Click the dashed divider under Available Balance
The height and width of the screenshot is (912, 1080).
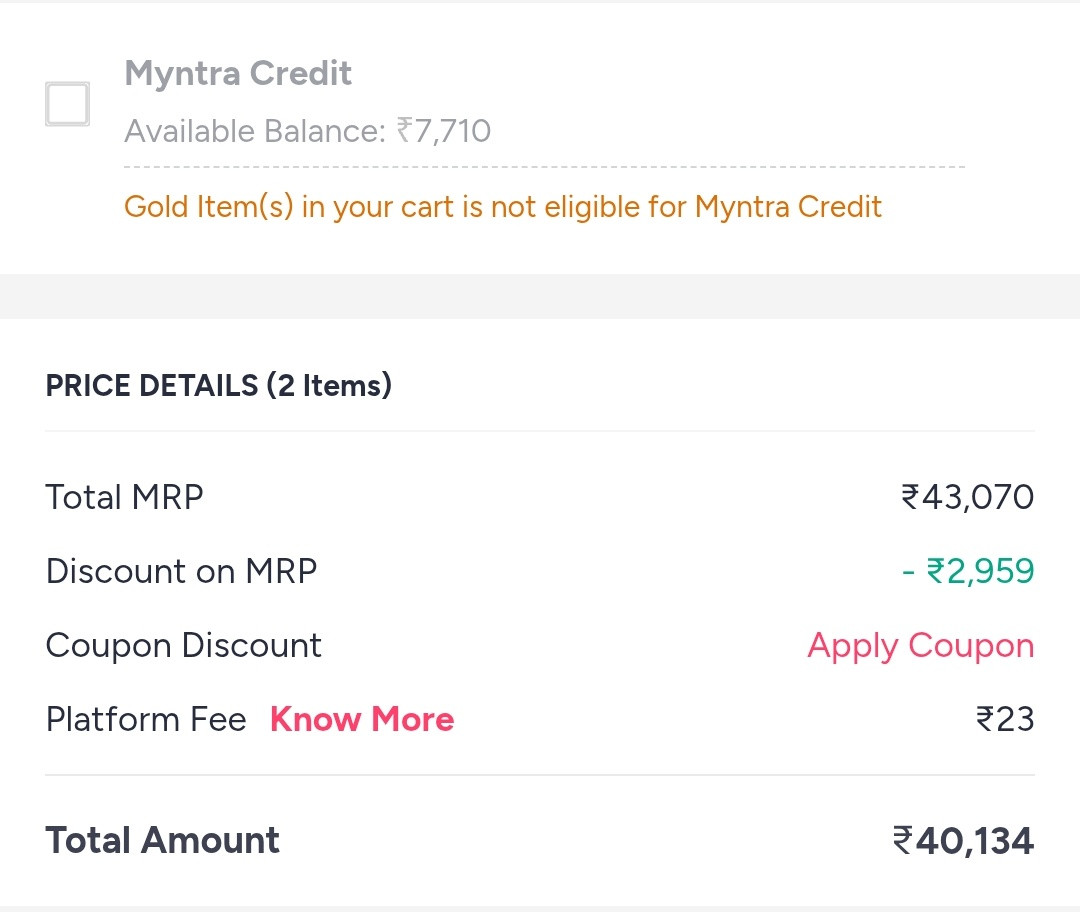point(544,167)
